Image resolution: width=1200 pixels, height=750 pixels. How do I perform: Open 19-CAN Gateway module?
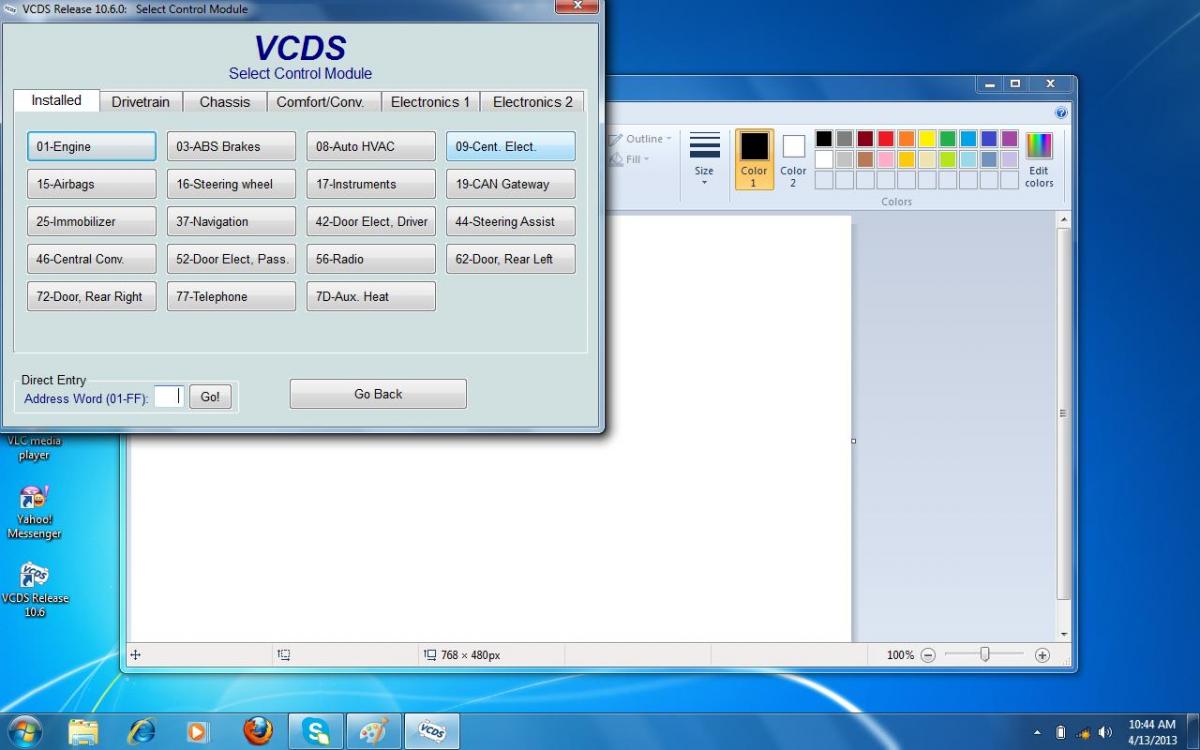(511, 184)
